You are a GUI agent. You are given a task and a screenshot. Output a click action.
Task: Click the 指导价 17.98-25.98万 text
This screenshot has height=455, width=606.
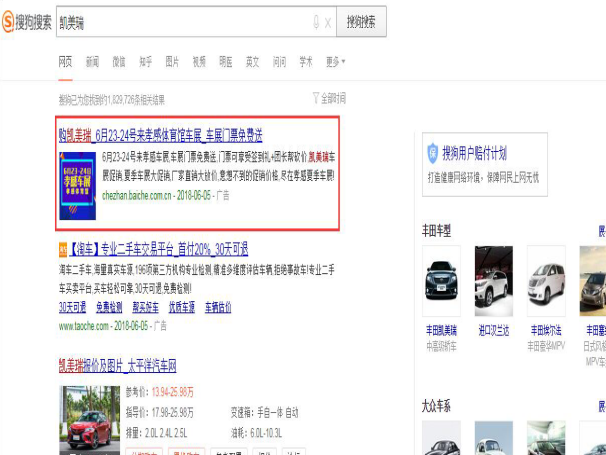coord(160,412)
